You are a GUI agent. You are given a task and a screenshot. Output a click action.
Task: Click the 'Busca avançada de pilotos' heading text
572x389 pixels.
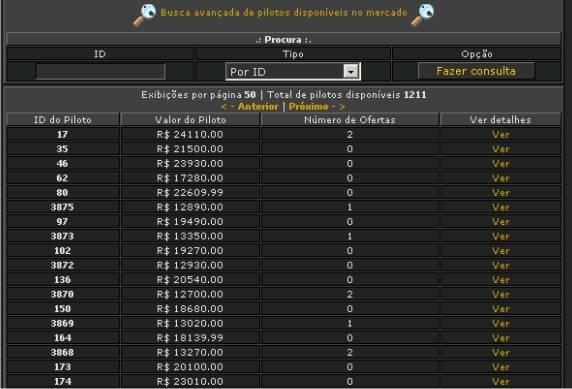tap(284, 13)
